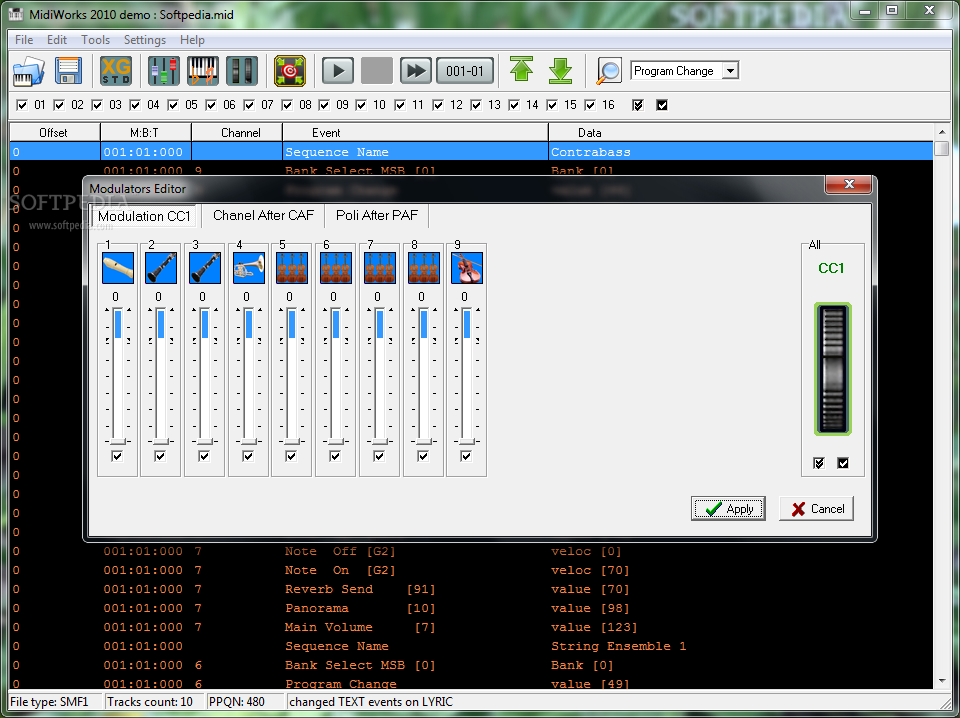The height and width of the screenshot is (718, 960).
Task: Click the green down arrow icon
Action: [x=560, y=71]
